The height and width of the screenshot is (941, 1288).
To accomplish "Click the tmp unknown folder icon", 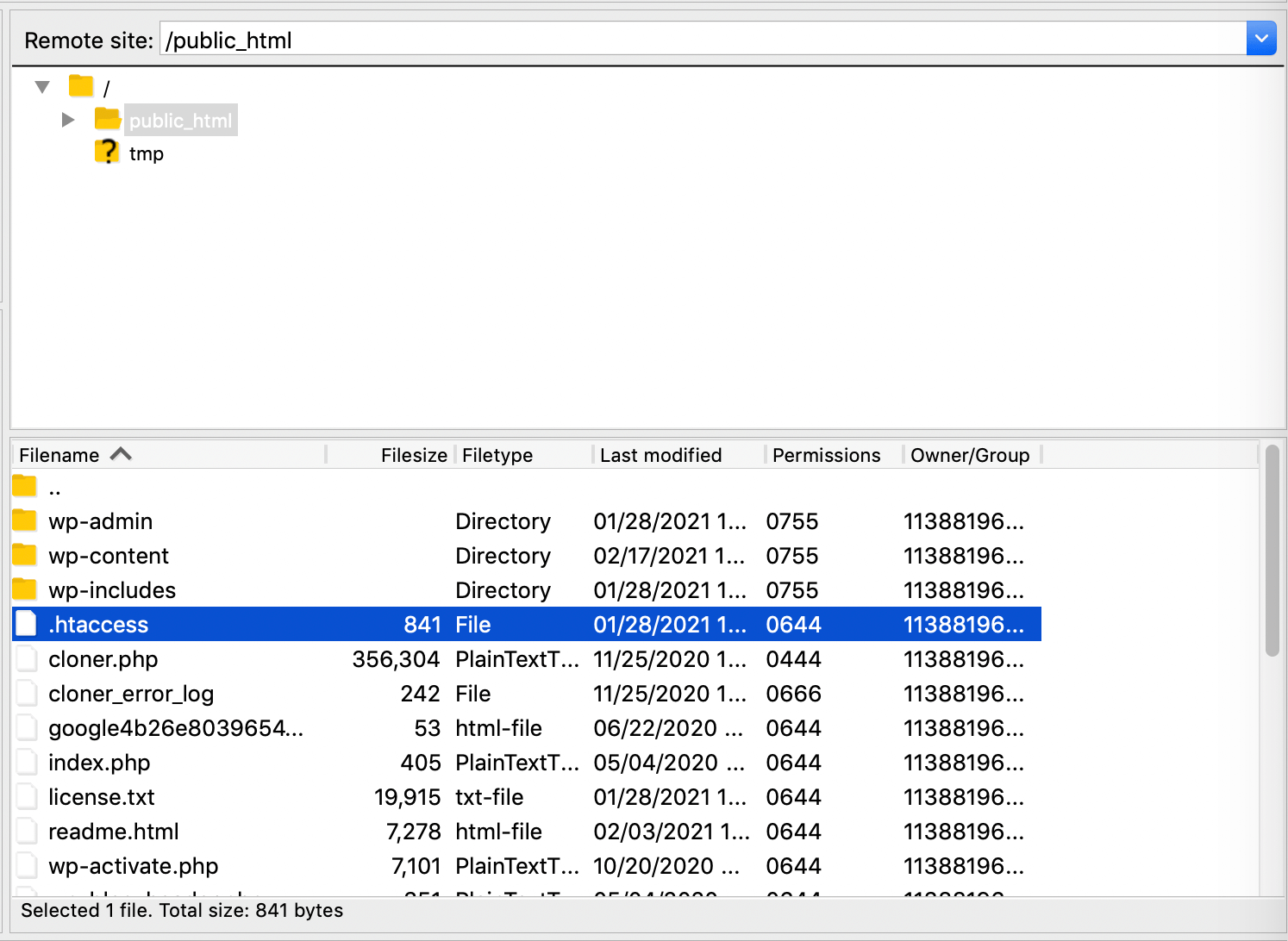I will (x=107, y=152).
